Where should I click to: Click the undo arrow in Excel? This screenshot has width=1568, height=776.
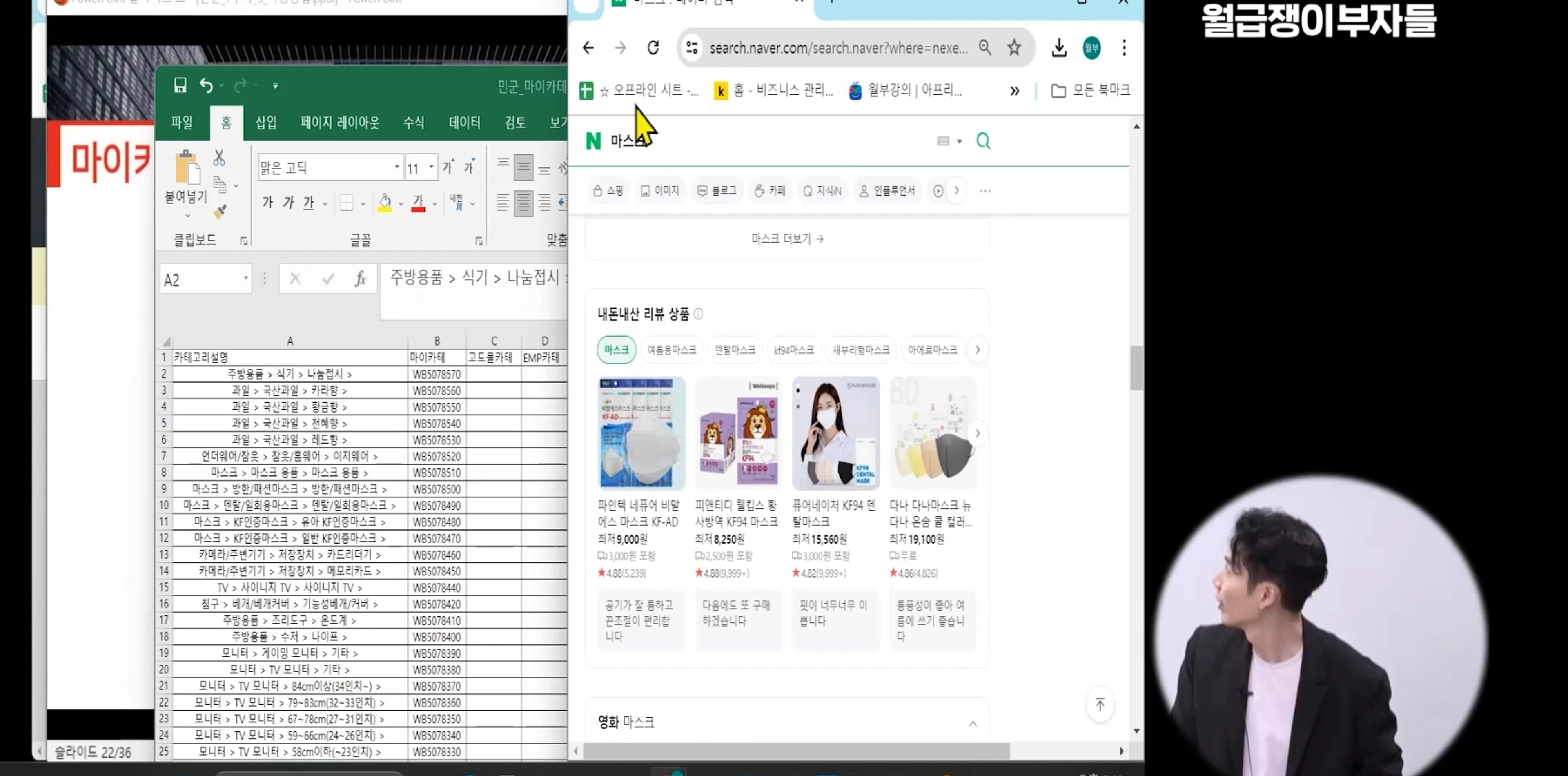(x=206, y=86)
